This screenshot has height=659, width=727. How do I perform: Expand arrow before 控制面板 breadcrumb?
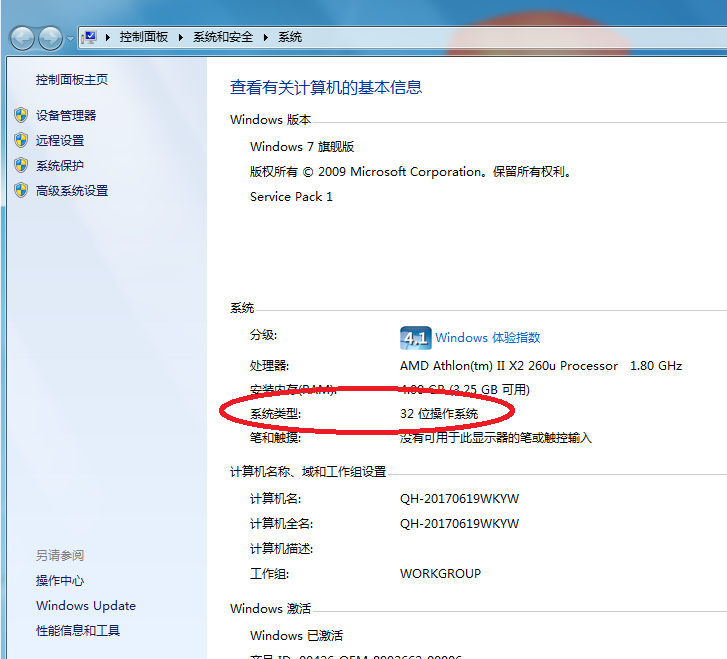click(108, 38)
